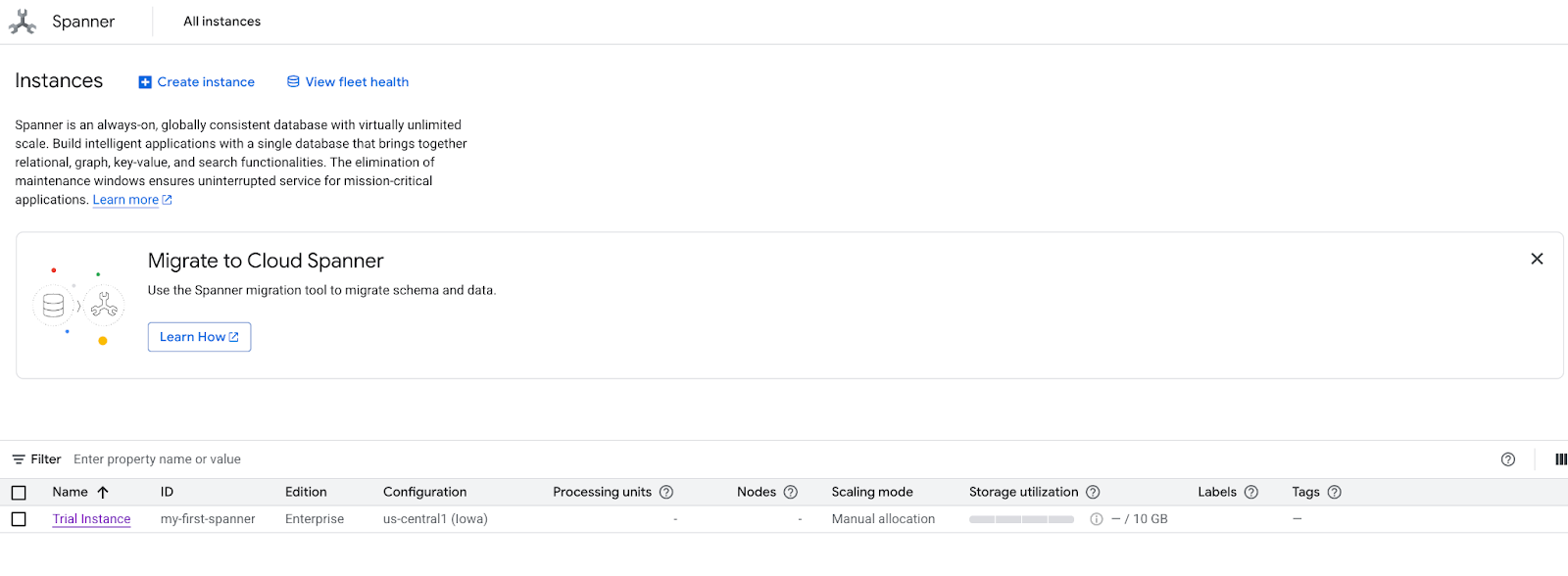Open column display options icon
The image size is (1568, 576).
point(1560,459)
